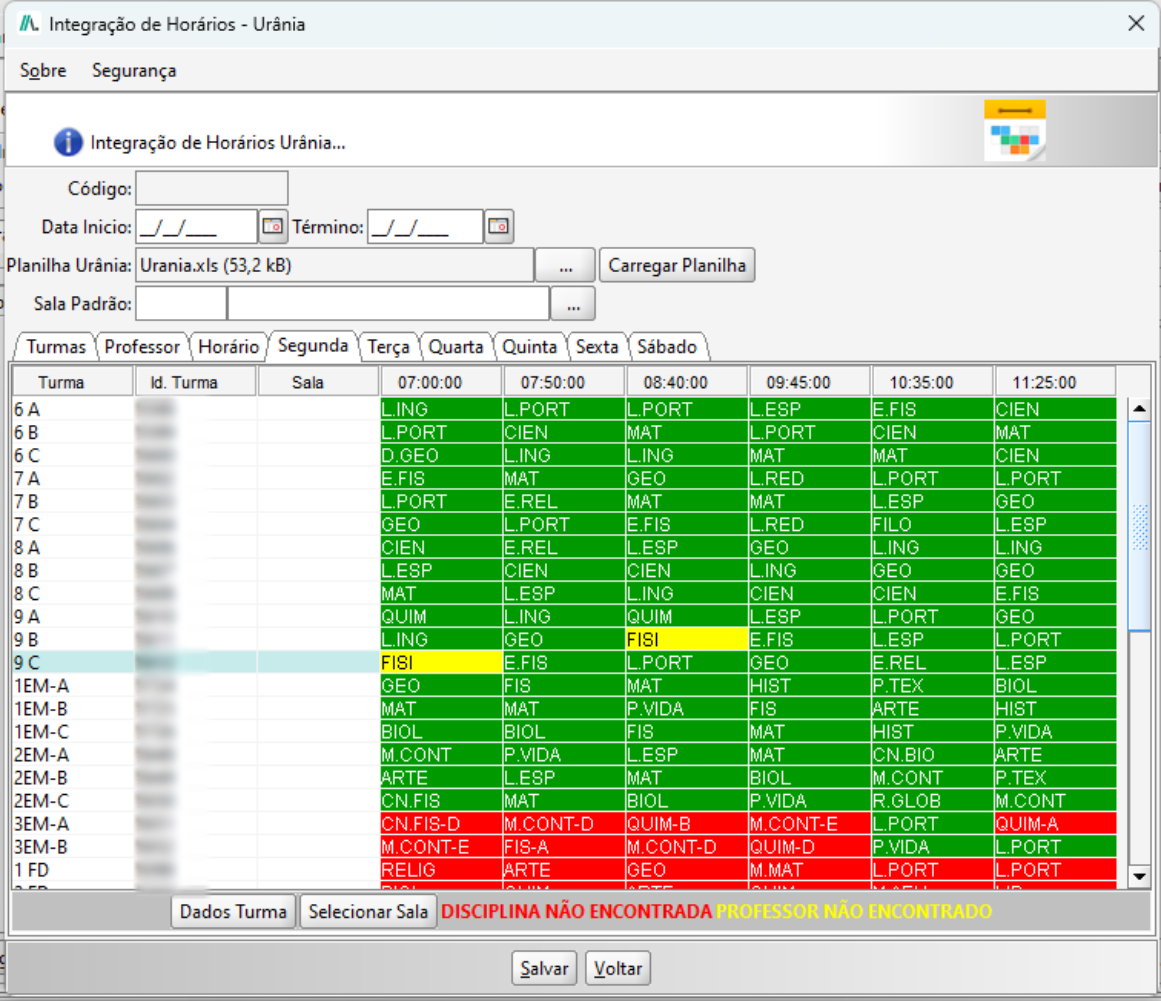
Task: Go back with the Voltar button
Action: tap(618, 968)
